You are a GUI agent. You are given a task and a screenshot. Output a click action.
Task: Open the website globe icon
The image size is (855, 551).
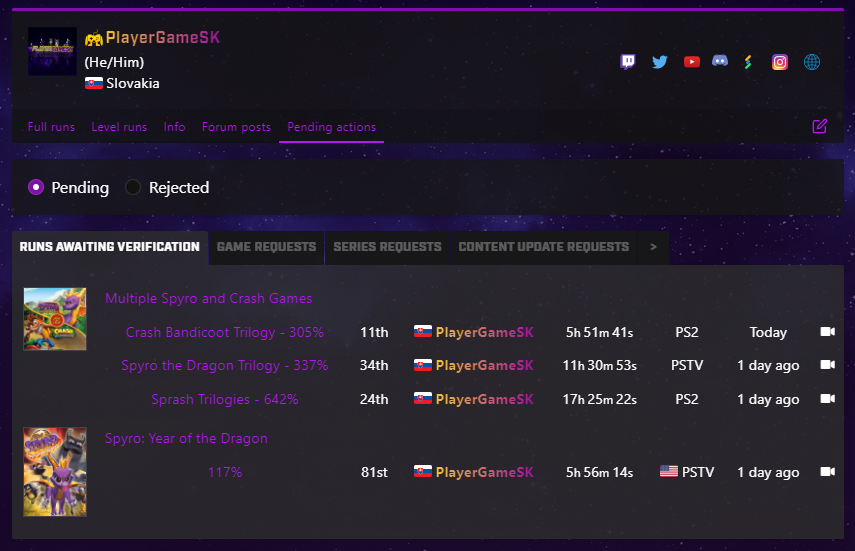812,62
